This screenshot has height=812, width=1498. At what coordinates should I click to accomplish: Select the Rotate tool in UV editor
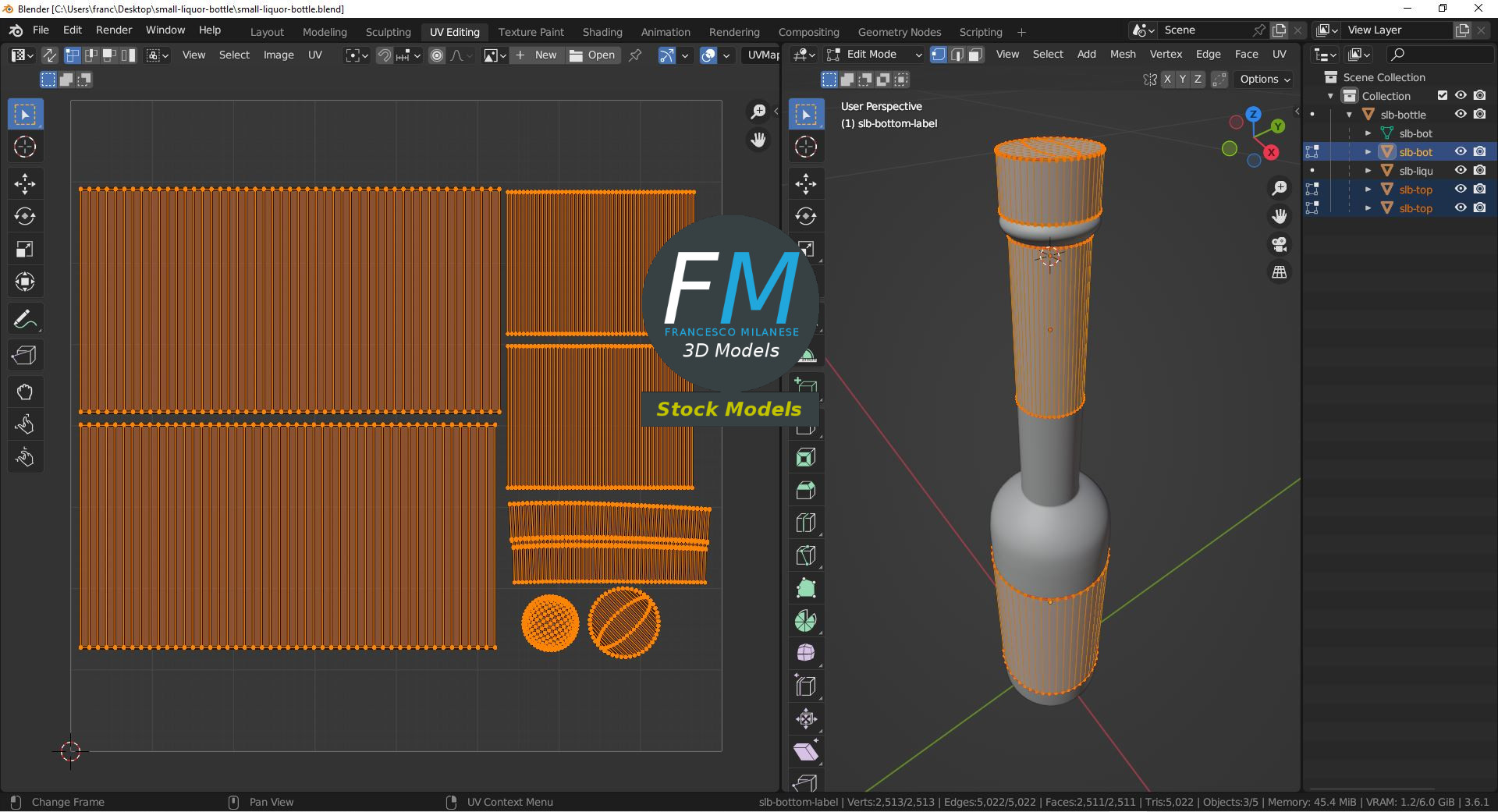pyautogui.click(x=25, y=216)
